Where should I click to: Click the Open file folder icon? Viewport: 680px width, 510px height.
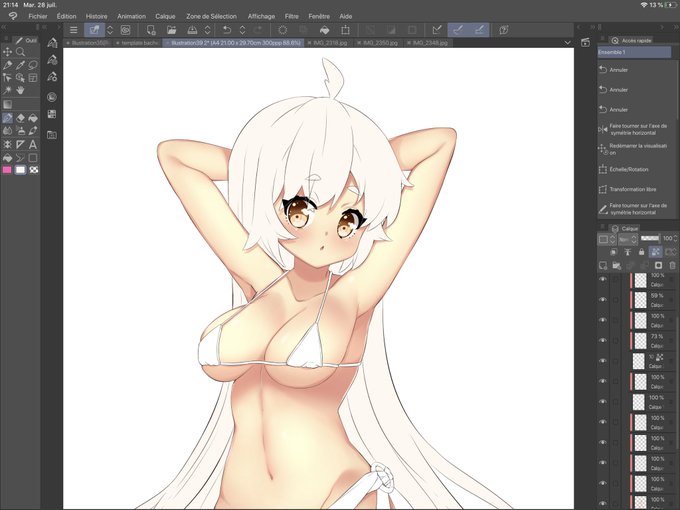(171, 30)
